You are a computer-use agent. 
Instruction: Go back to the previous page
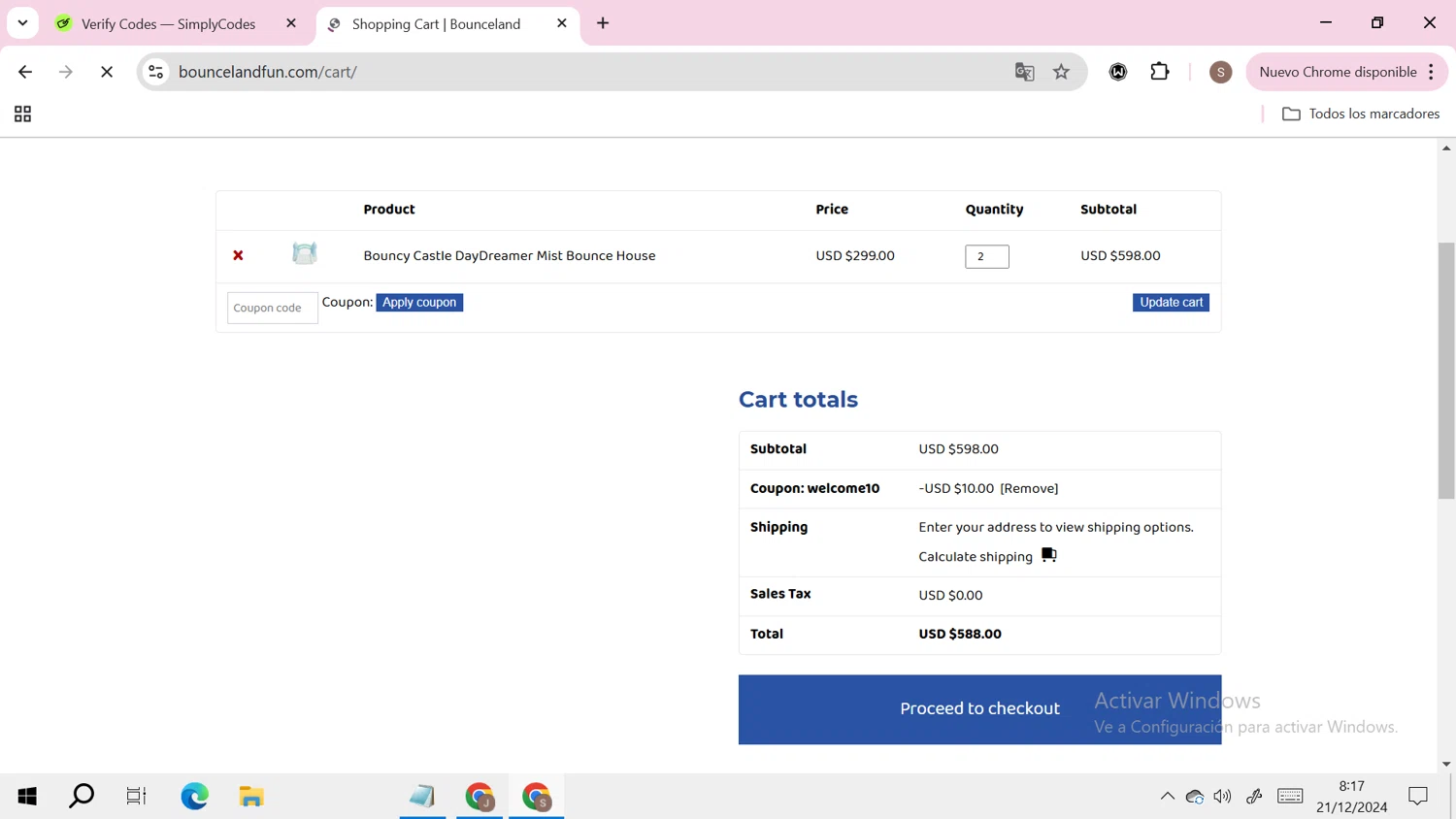tap(25, 72)
